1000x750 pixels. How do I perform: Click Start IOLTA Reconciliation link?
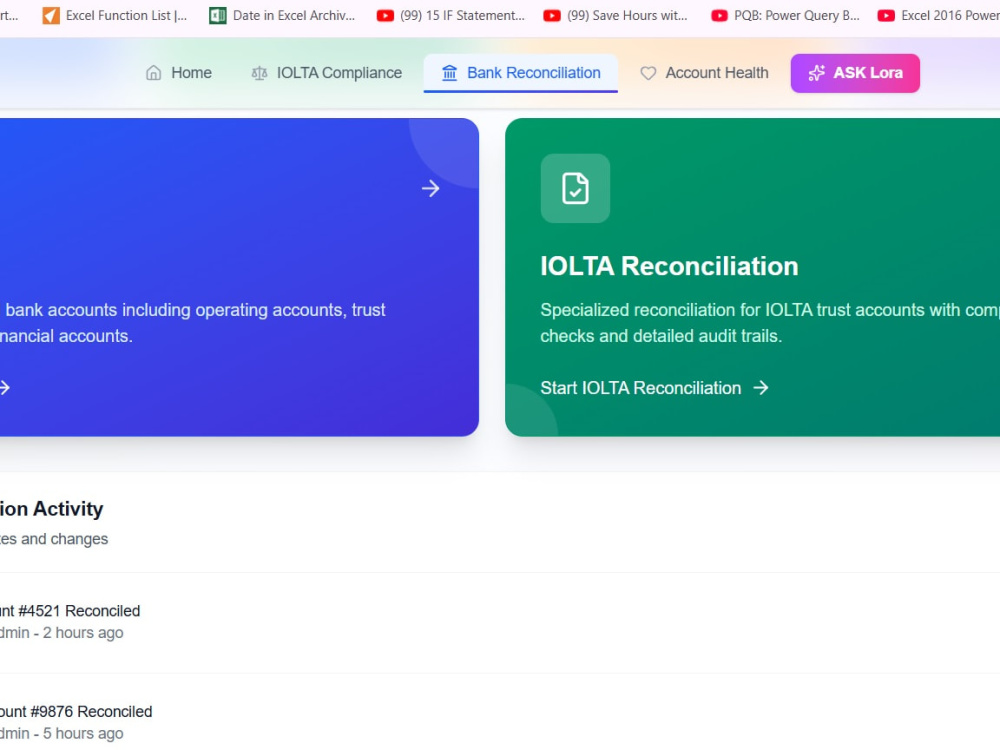tap(654, 388)
